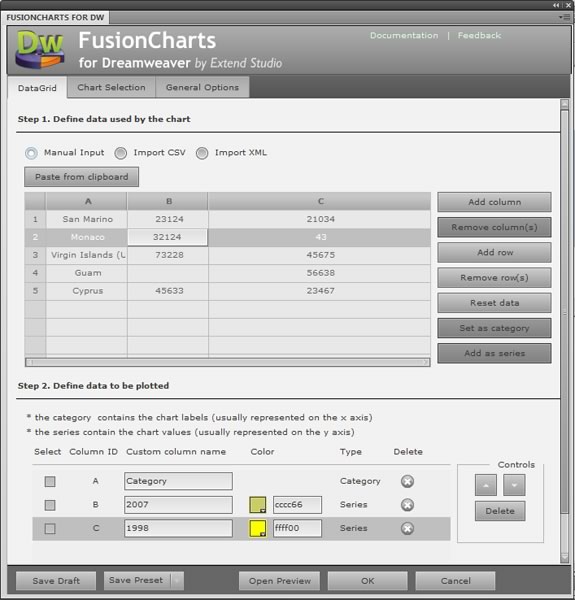The height and width of the screenshot is (600, 575).
Task: Click the Dreamweaver FusionCharts logo
Action: click(39, 49)
